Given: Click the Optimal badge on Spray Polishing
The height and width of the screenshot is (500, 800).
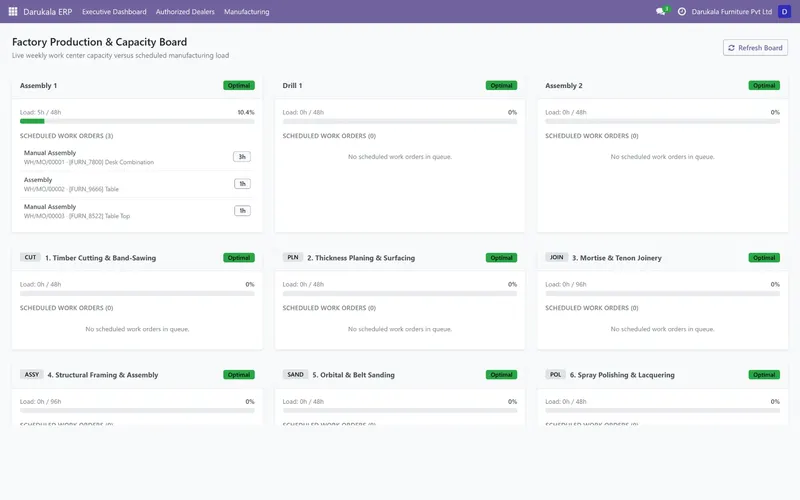Looking at the screenshot, I should [x=764, y=374].
